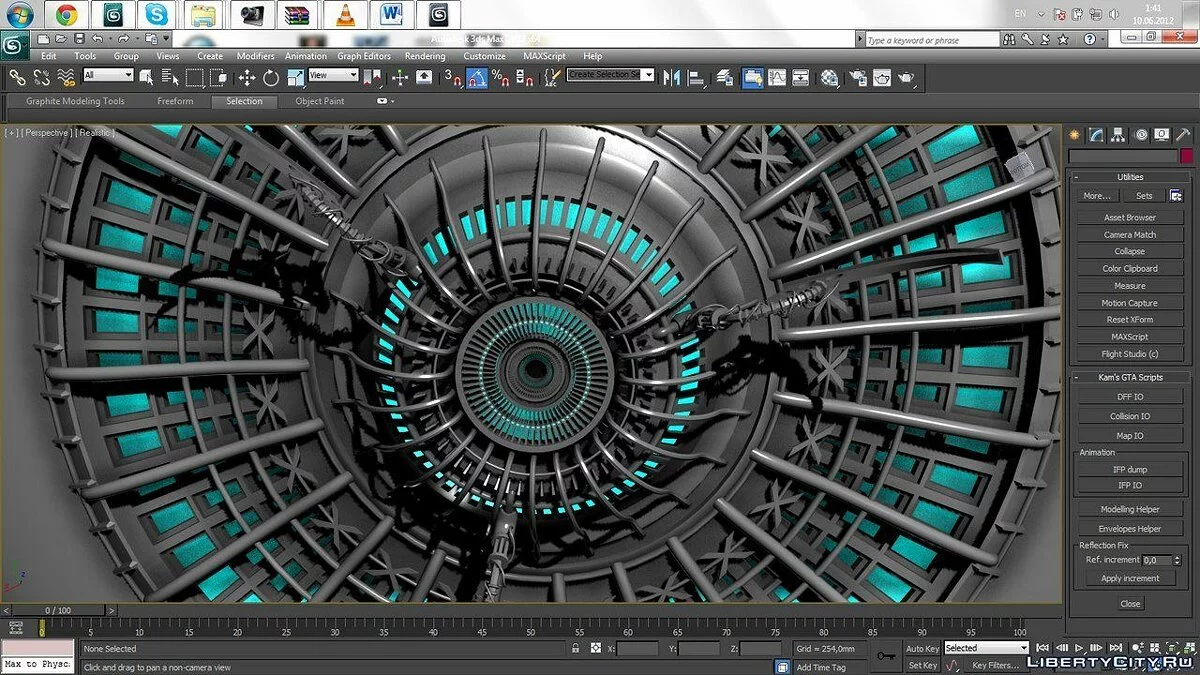Click the Select and Link chain icon
The image size is (1200, 675).
17,78
